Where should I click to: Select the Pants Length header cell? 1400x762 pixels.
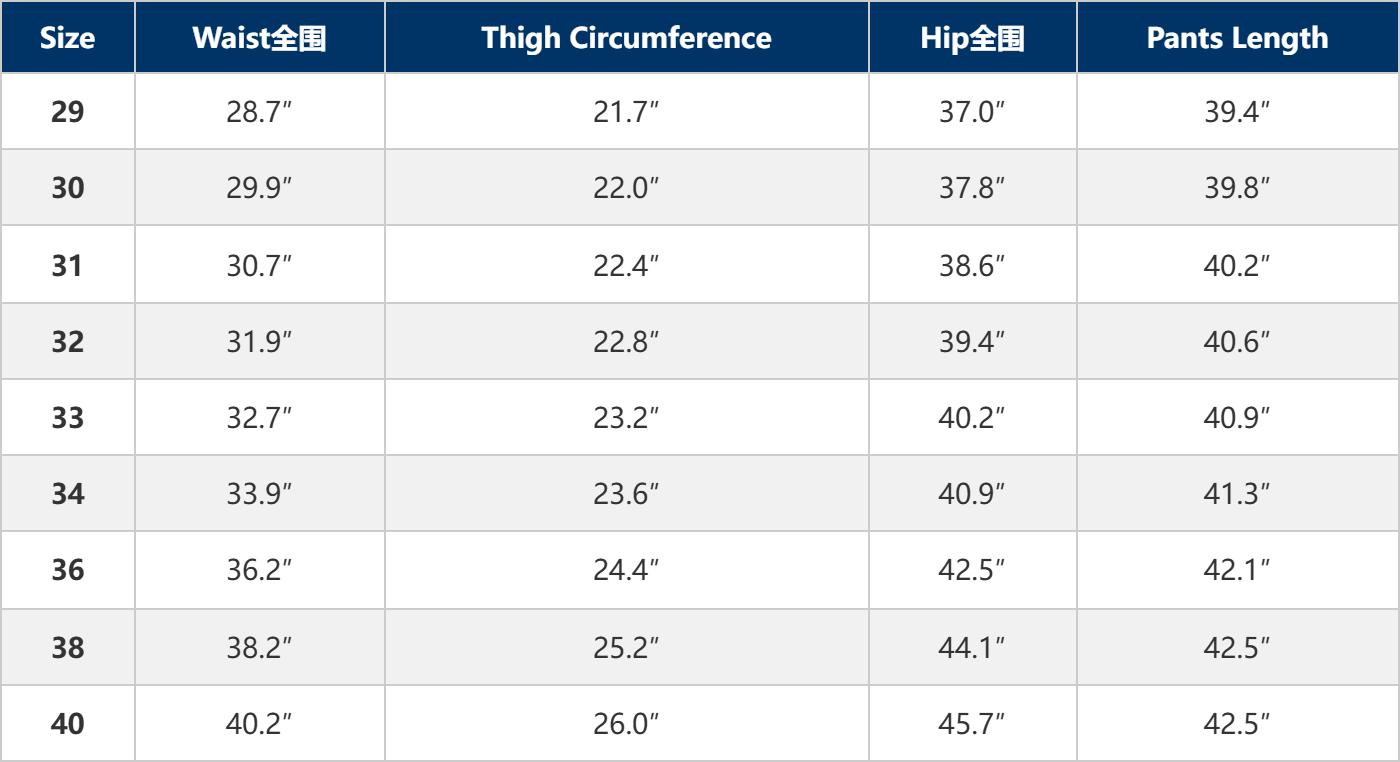[x=1237, y=38]
